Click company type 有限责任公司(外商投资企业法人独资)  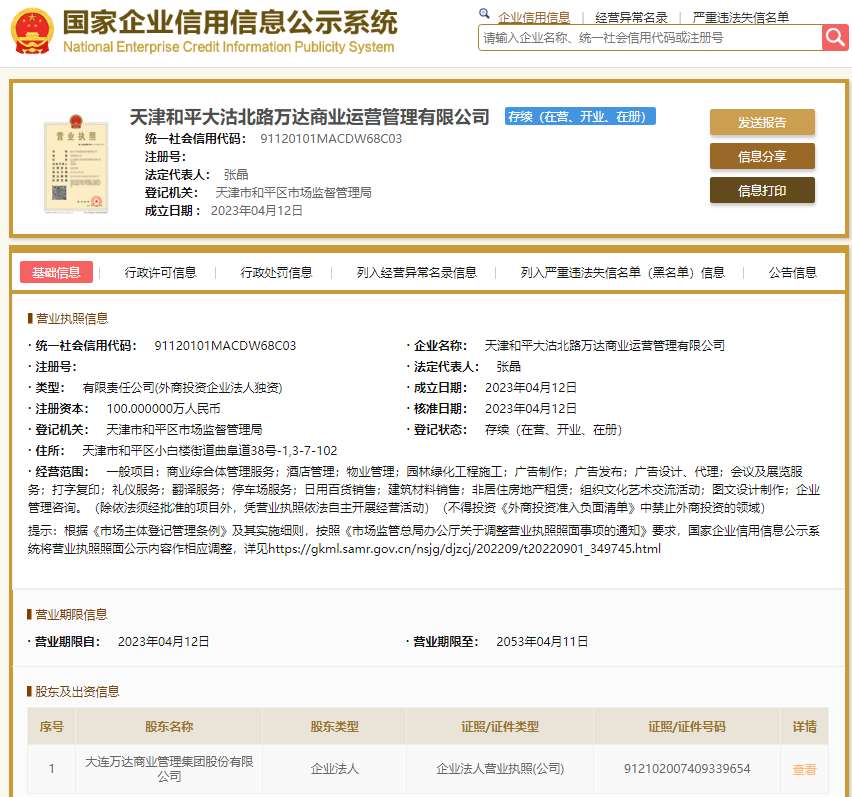tap(182, 388)
